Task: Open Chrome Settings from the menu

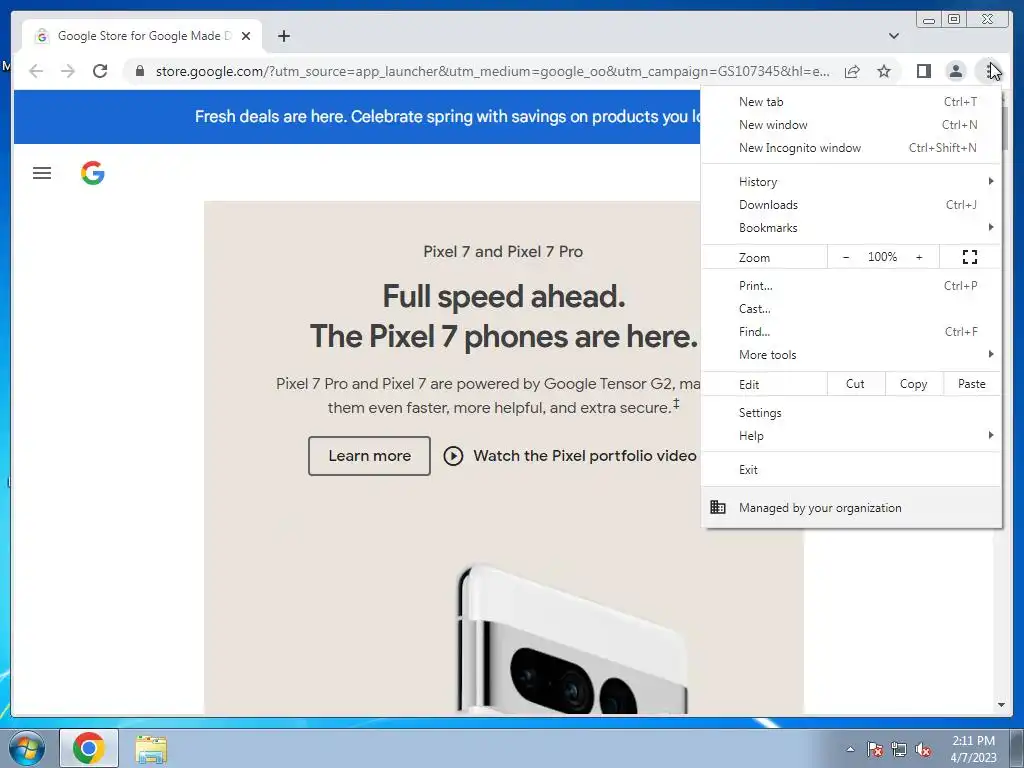Action: (851, 413)
